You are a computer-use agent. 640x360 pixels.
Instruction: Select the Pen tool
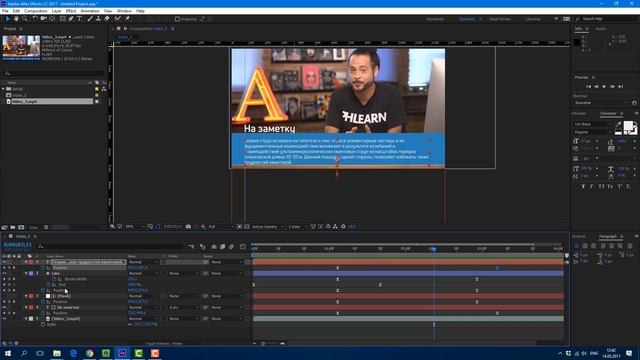[x=71, y=19]
